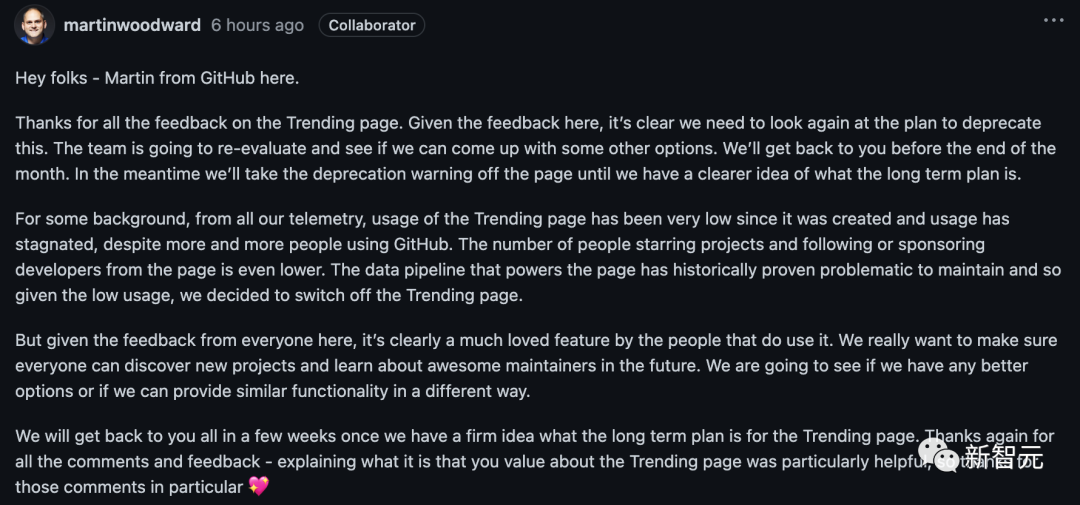Image resolution: width=1080 pixels, height=505 pixels.
Task: Open the martinwoodward username link
Action: click(x=132, y=25)
